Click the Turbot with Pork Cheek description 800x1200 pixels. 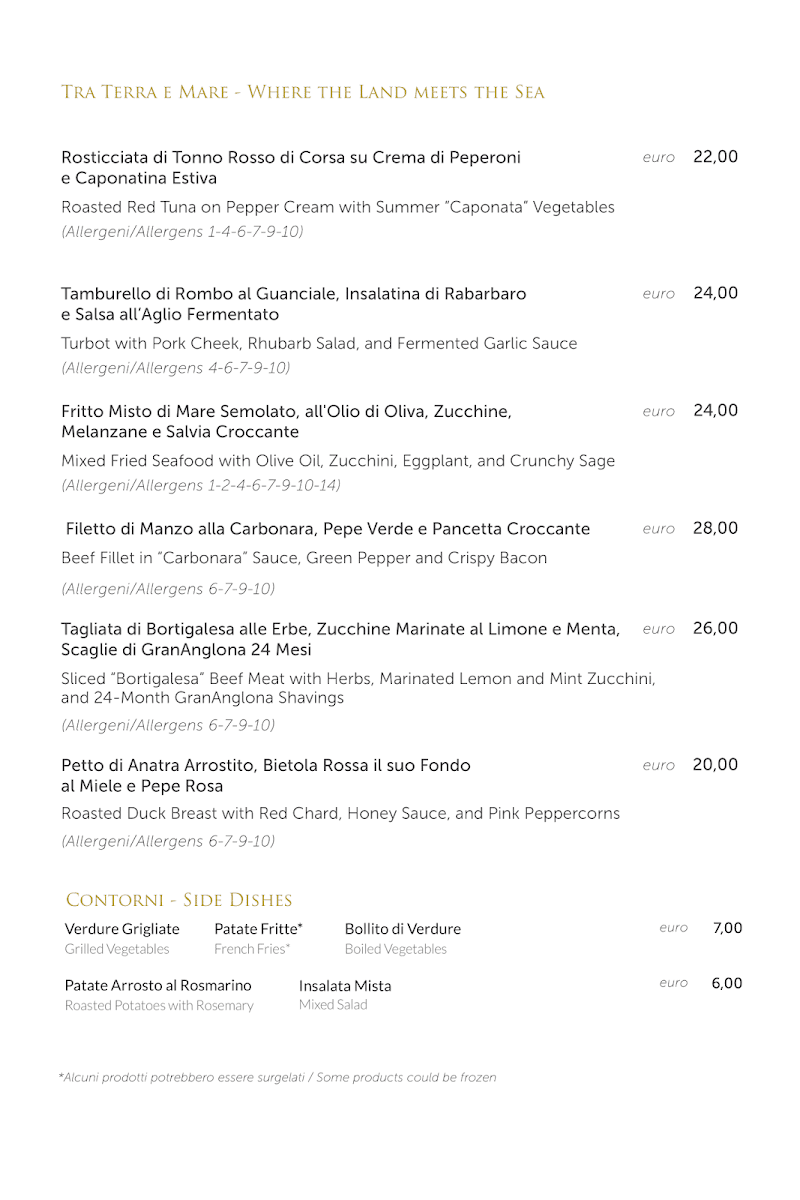(319, 343)
